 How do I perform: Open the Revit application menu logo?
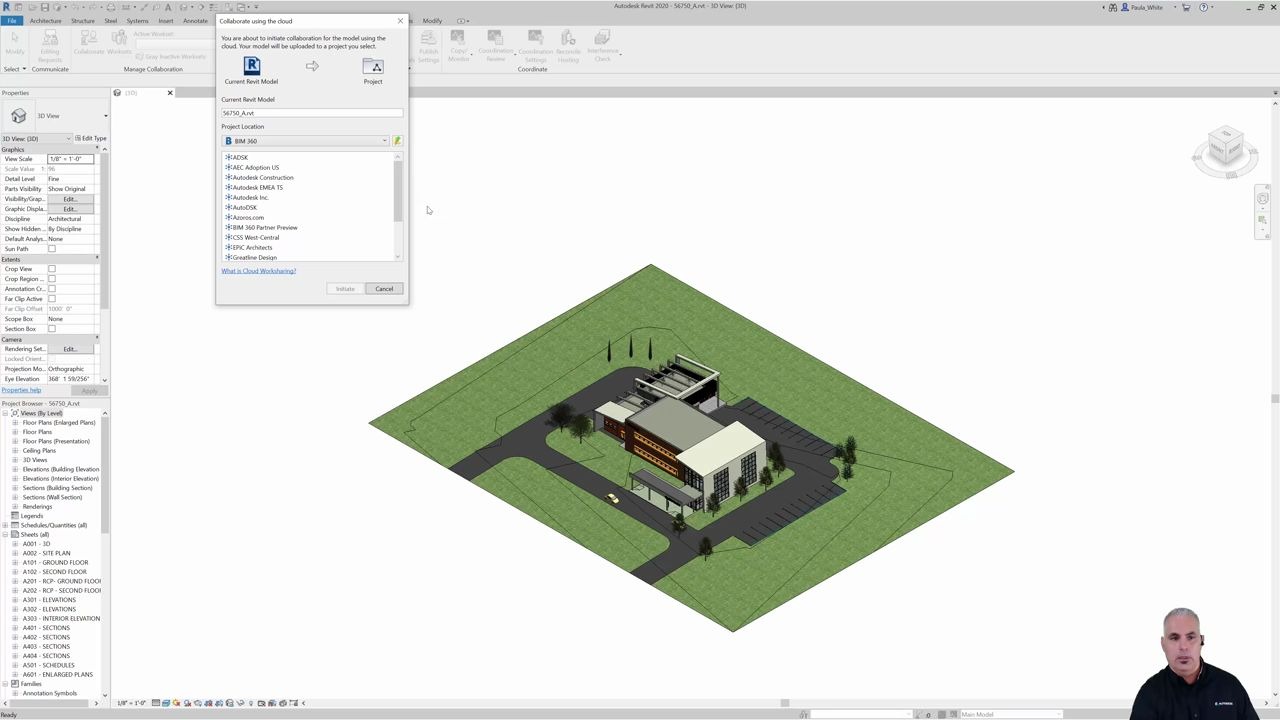(6, 7)
